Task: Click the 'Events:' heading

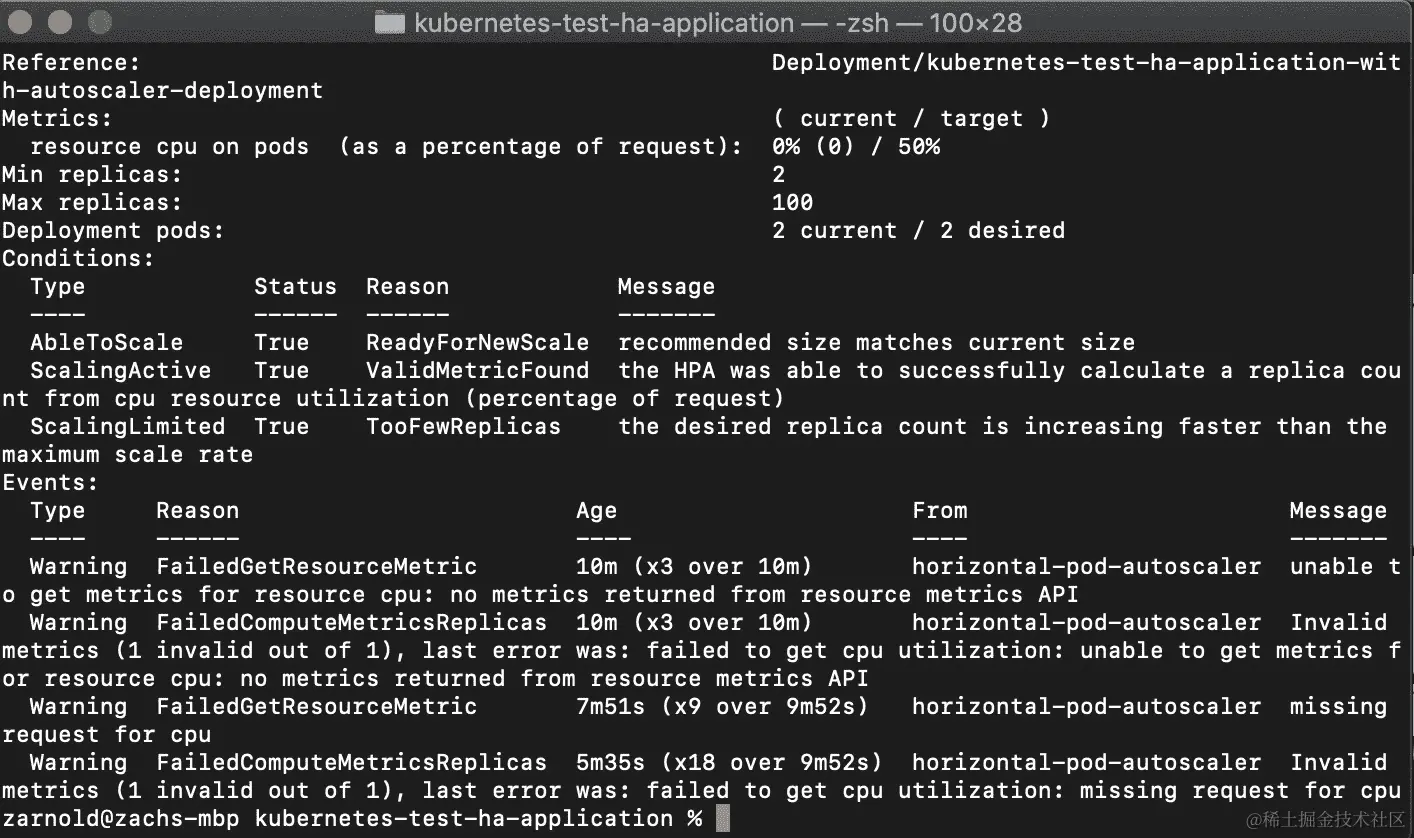Action: pyautogui.click(x=51, y=483)
